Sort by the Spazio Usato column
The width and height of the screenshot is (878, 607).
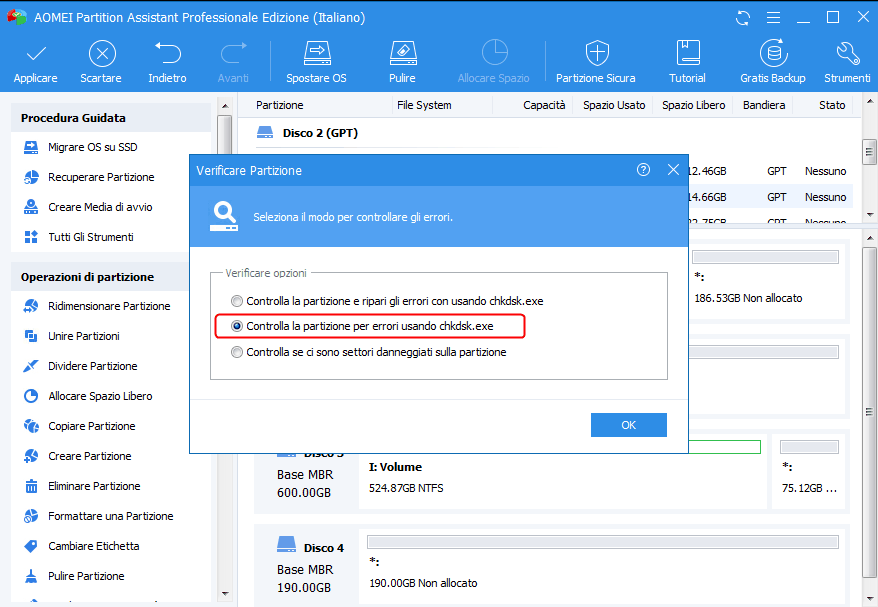tap(614, 105)
